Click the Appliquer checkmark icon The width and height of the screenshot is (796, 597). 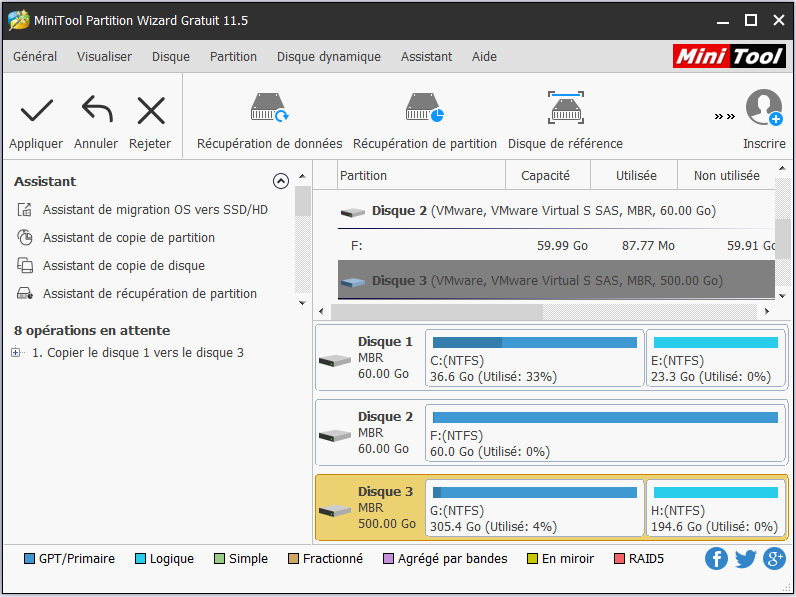[x=36, y=110]
